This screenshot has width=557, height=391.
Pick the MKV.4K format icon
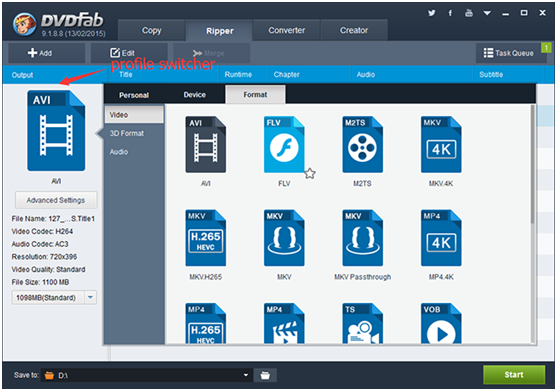(x=441, y=145)
